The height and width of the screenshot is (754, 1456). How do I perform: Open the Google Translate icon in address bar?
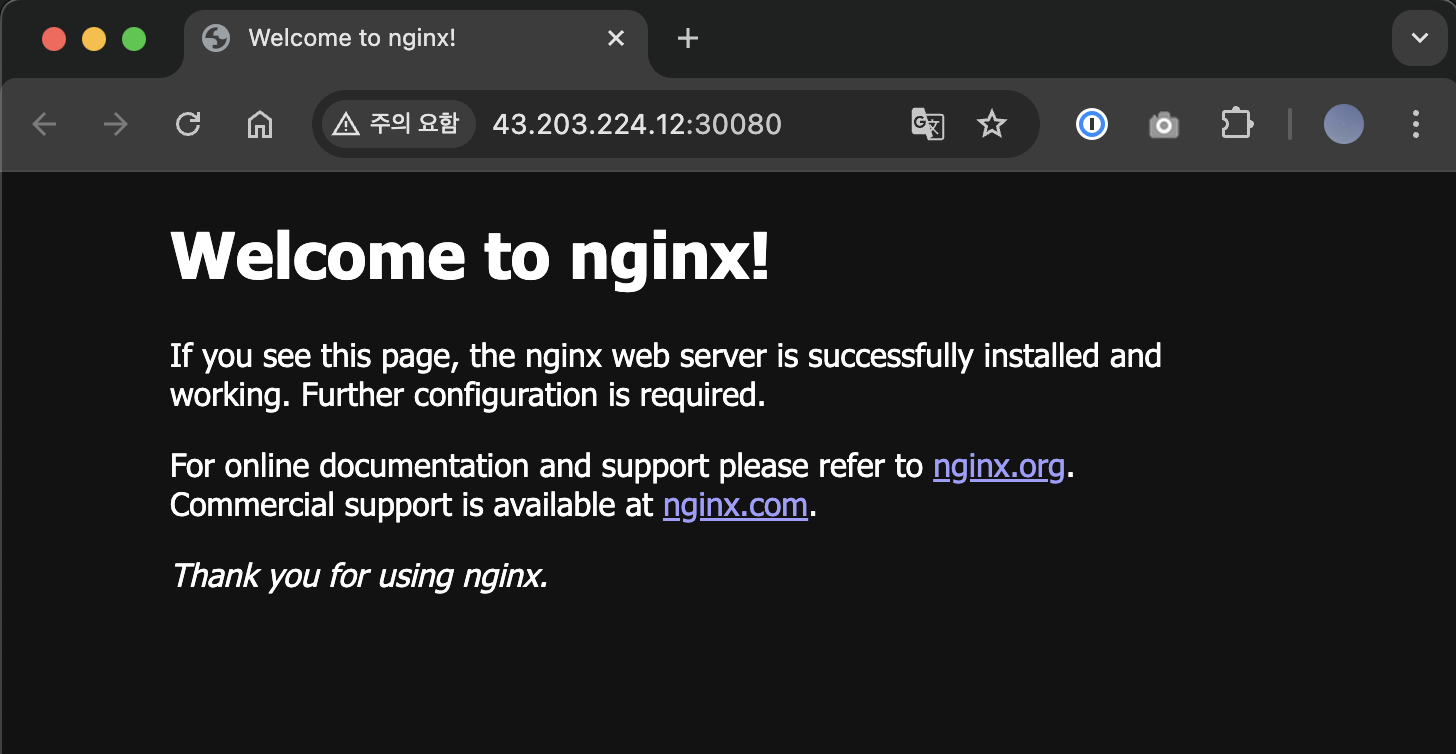[x=928, y=124]
